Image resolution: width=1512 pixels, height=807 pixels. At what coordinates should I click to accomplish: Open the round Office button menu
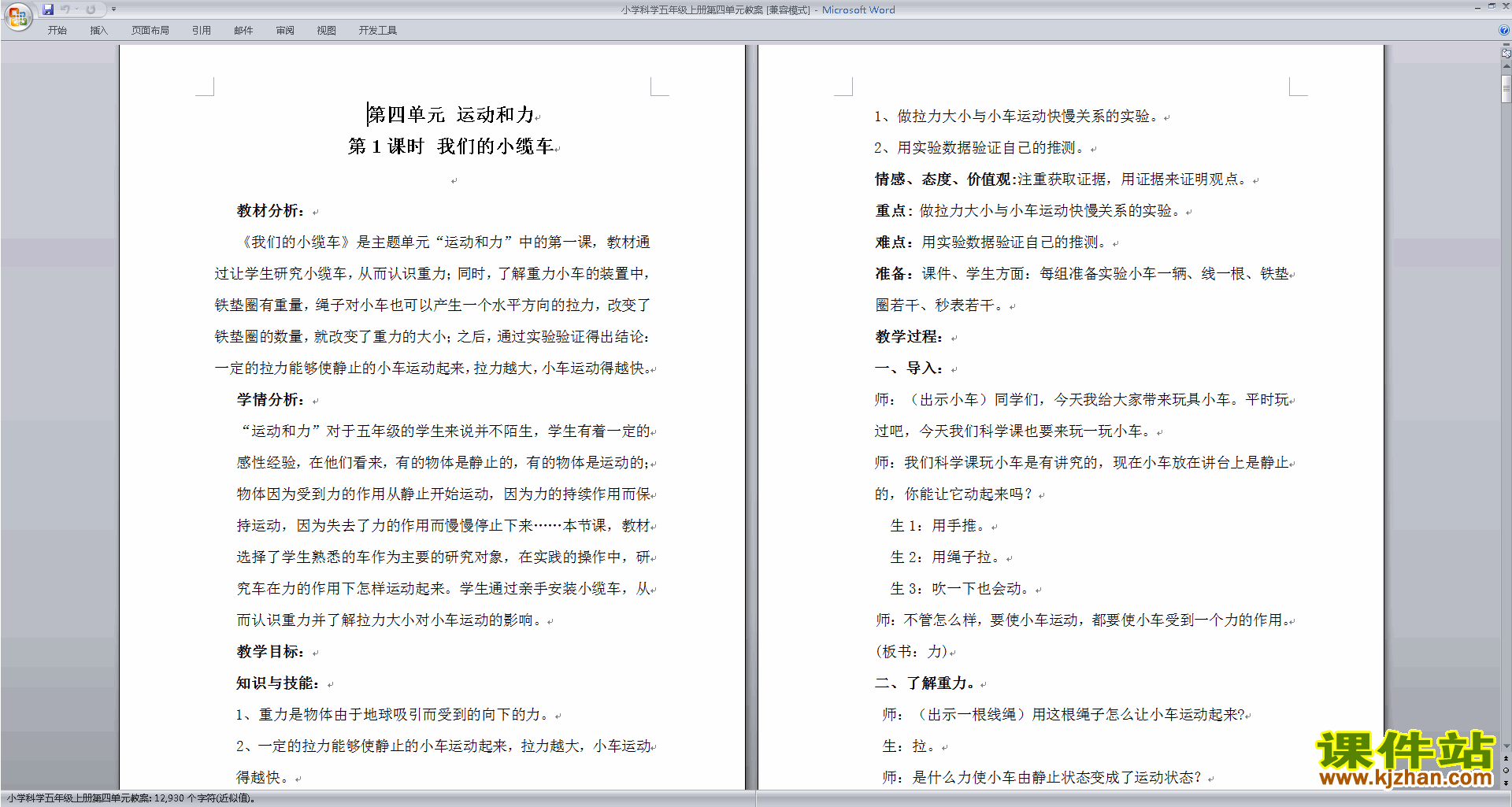17,17
